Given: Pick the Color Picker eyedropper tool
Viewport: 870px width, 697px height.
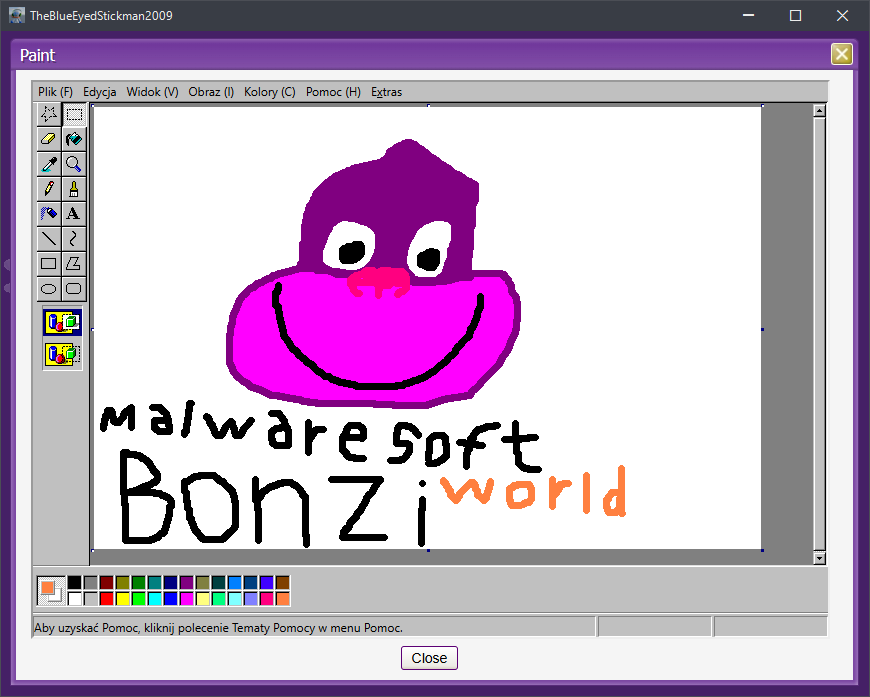Looking at the screenshot, I should point(48,164).
